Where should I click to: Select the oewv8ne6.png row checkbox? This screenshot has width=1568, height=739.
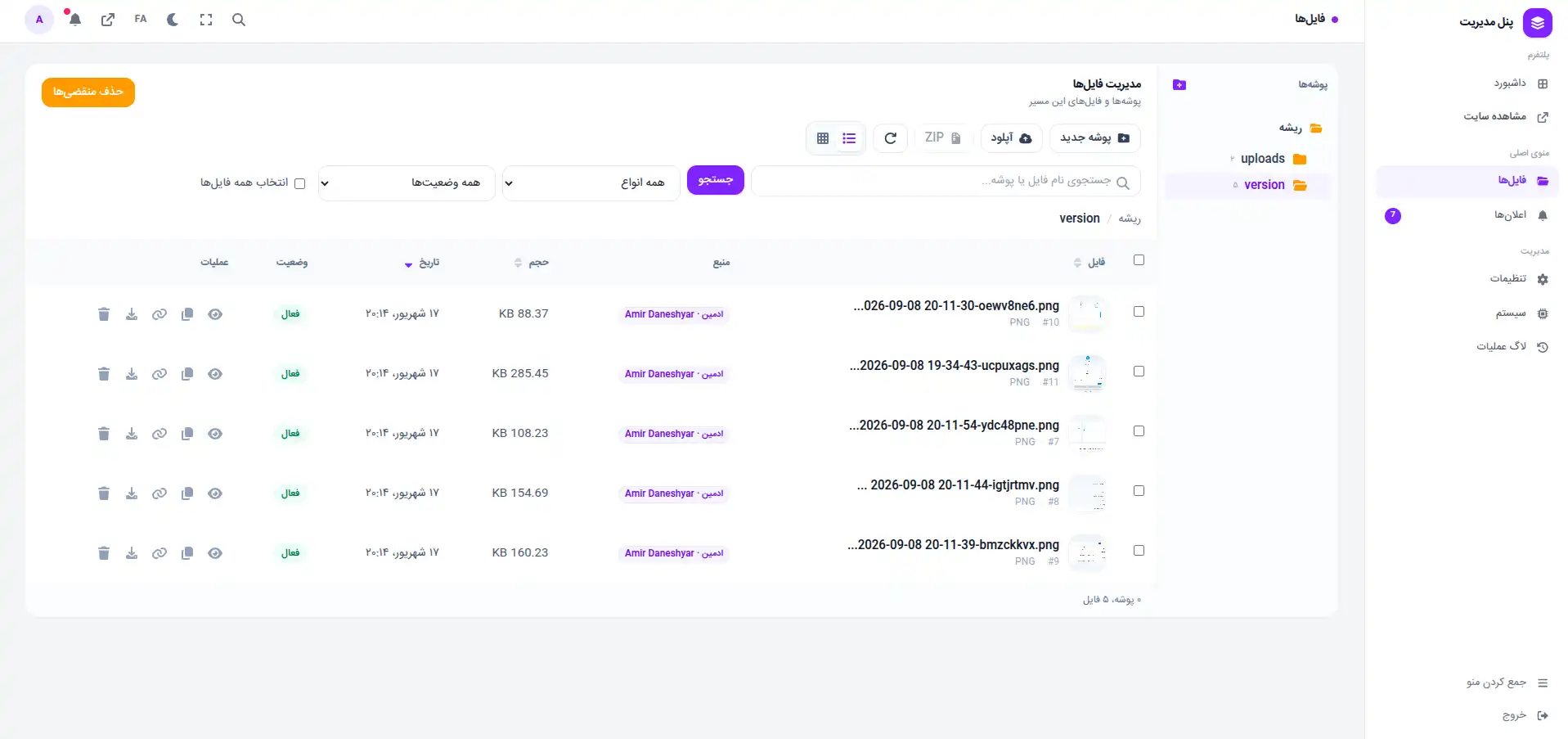(1139, 312)
